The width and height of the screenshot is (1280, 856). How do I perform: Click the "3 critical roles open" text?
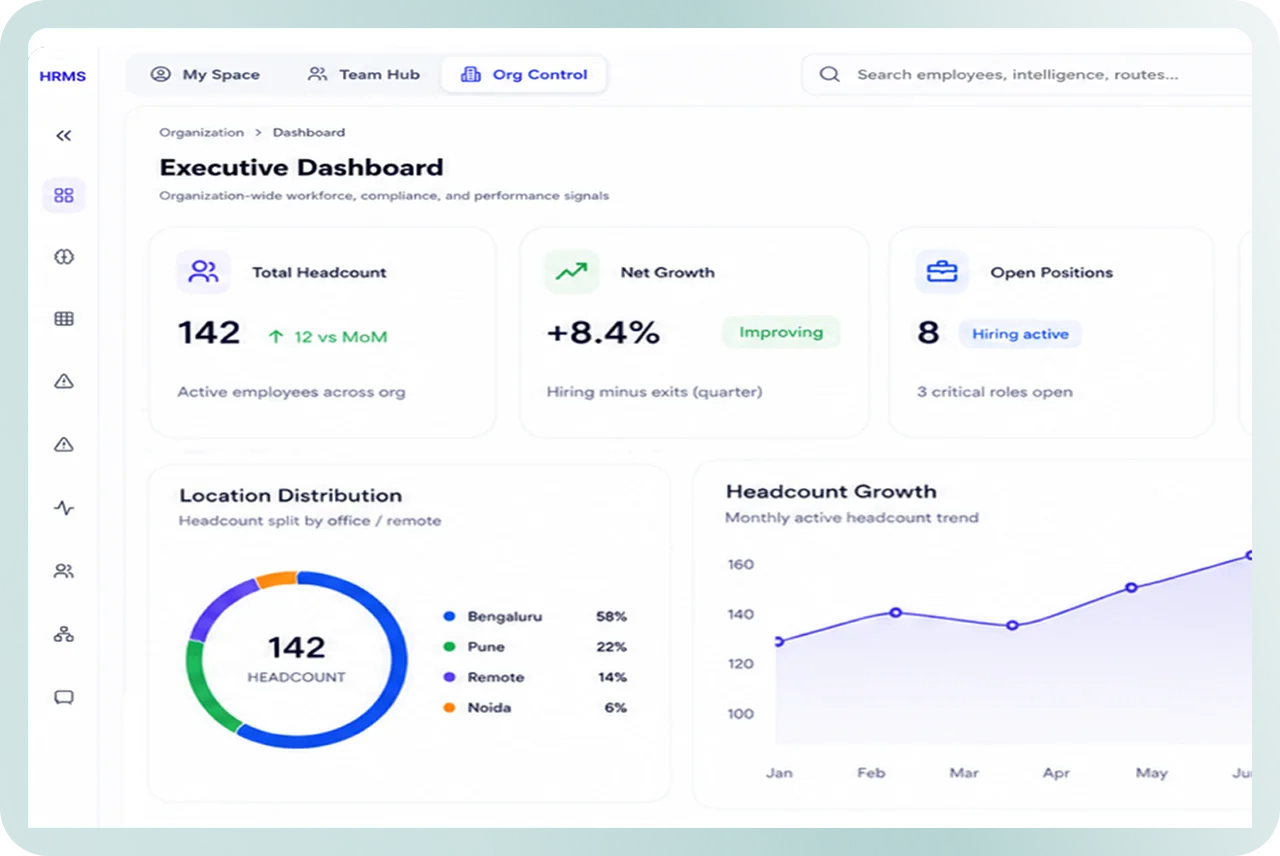(995, 392)
